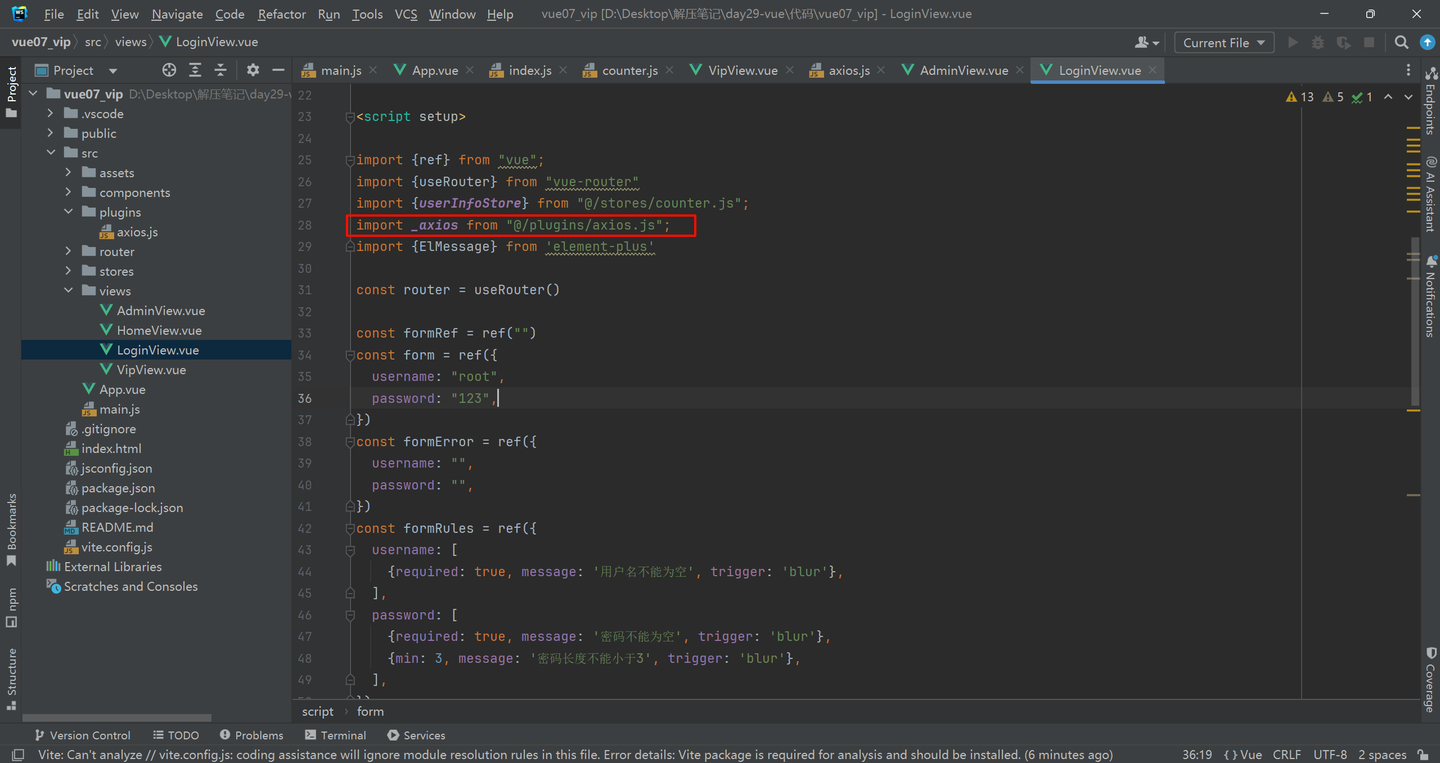Image resolution: width=1440 pixels, height=763 pixels.
Task: Click the Run button in toolbar
Action: (1293, 42)
